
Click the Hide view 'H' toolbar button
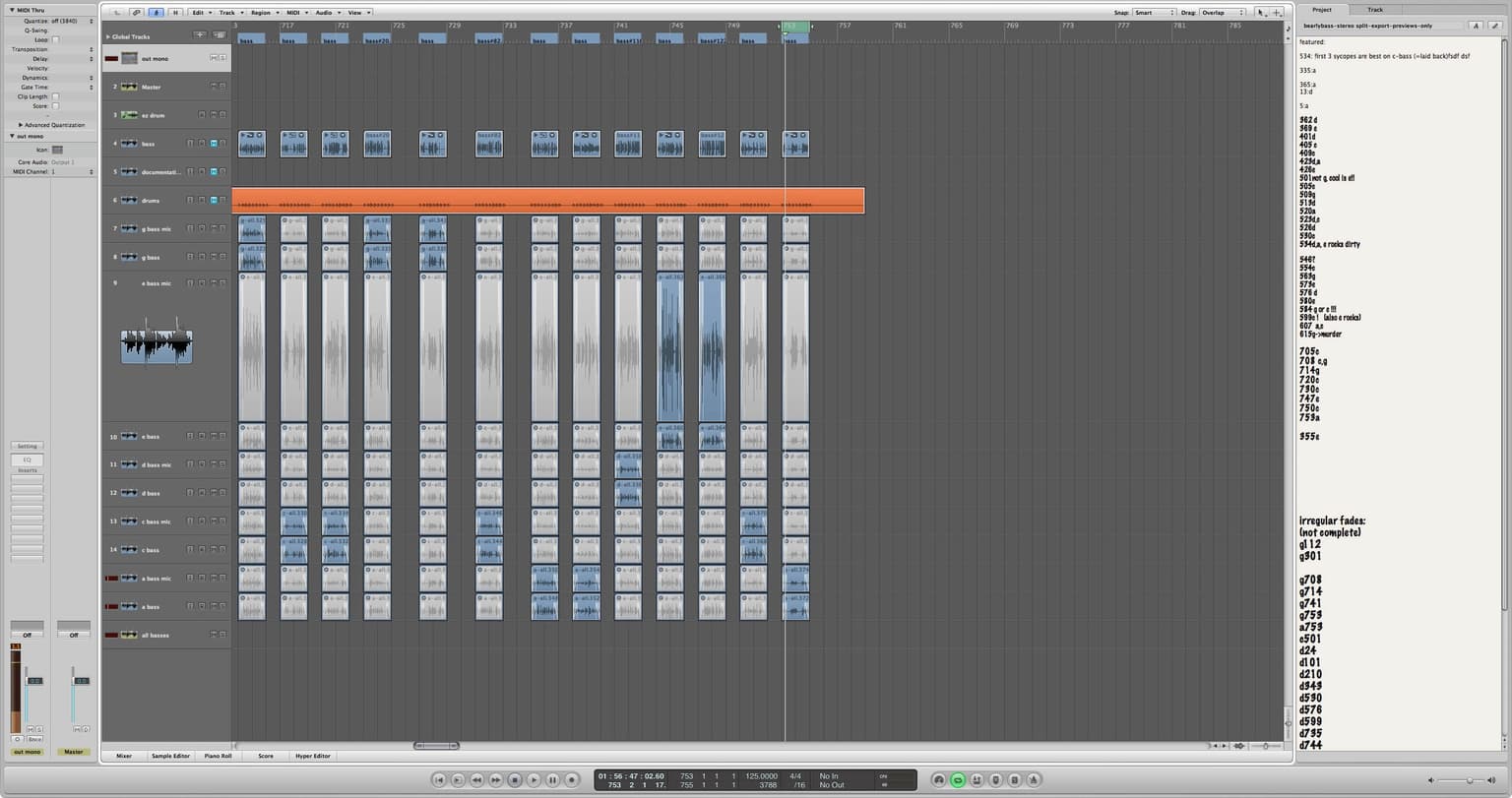click(x=175, y=13)
